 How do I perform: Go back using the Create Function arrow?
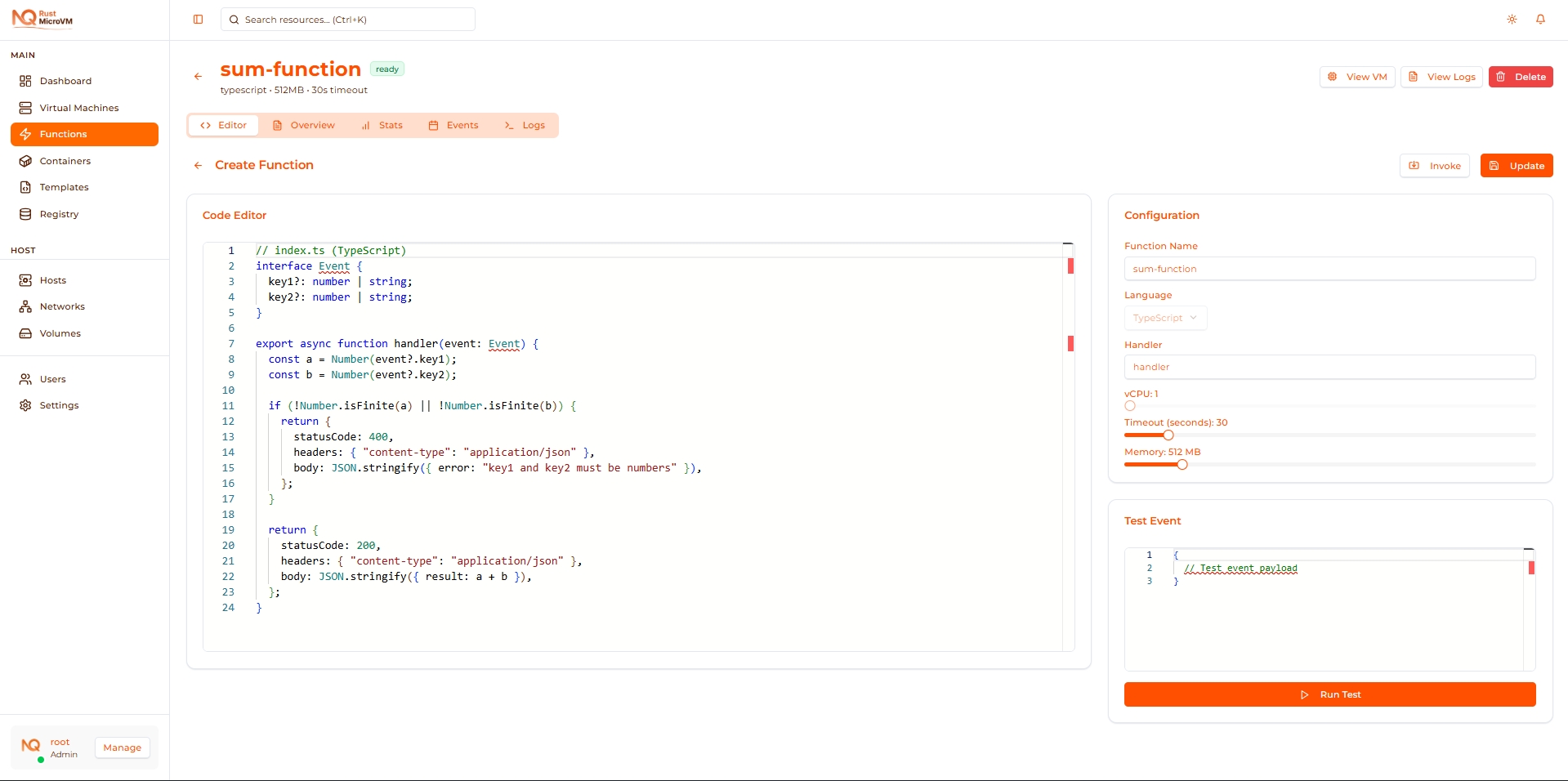point(199,165)
